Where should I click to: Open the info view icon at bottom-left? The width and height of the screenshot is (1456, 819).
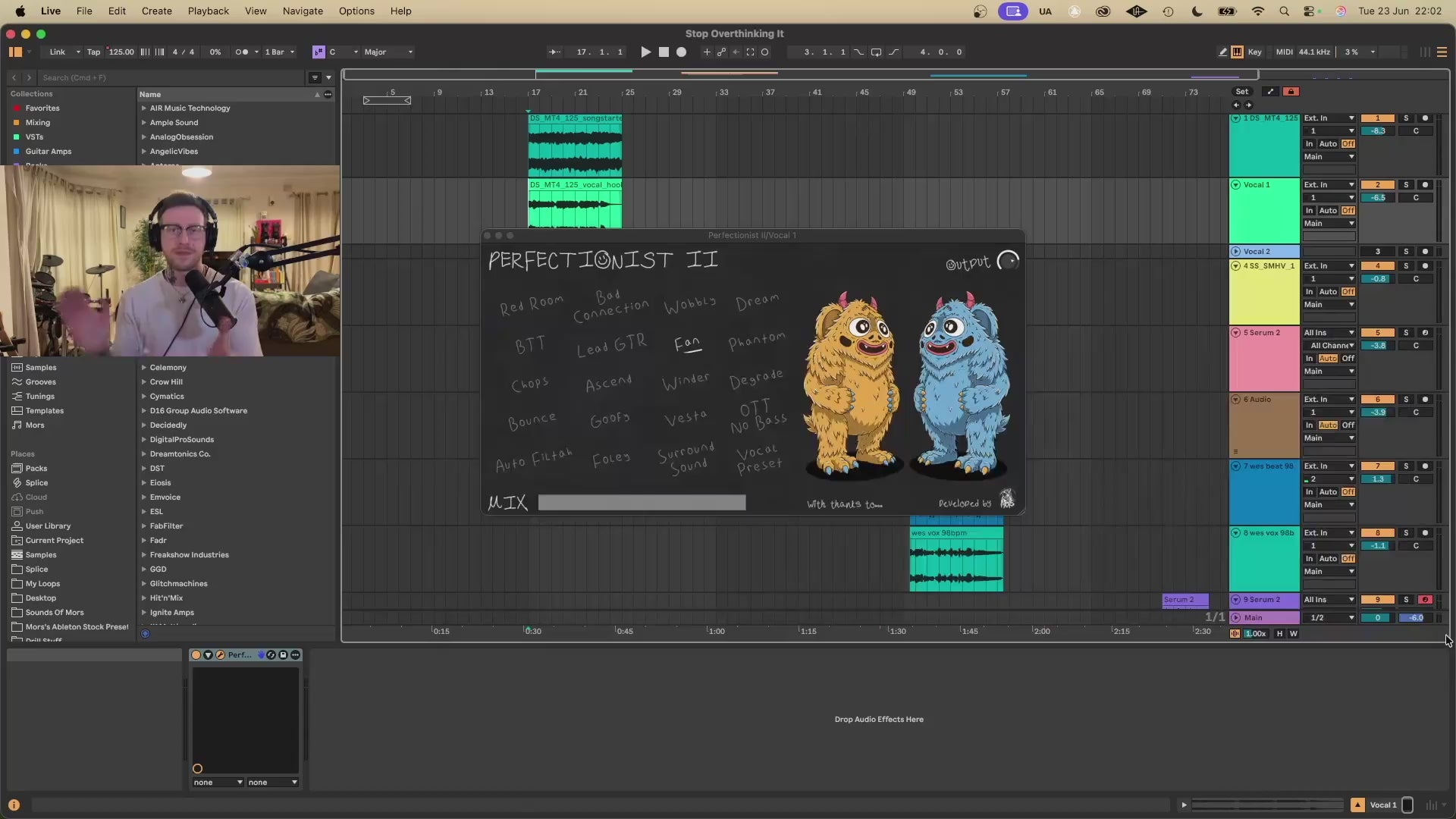pos(14,805)
